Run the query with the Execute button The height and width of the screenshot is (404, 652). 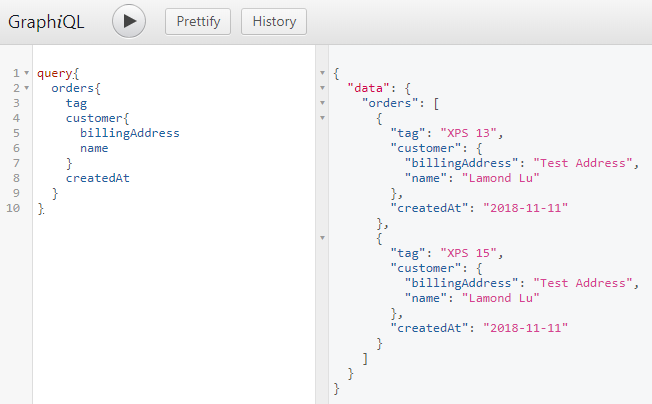pos(129,21)
